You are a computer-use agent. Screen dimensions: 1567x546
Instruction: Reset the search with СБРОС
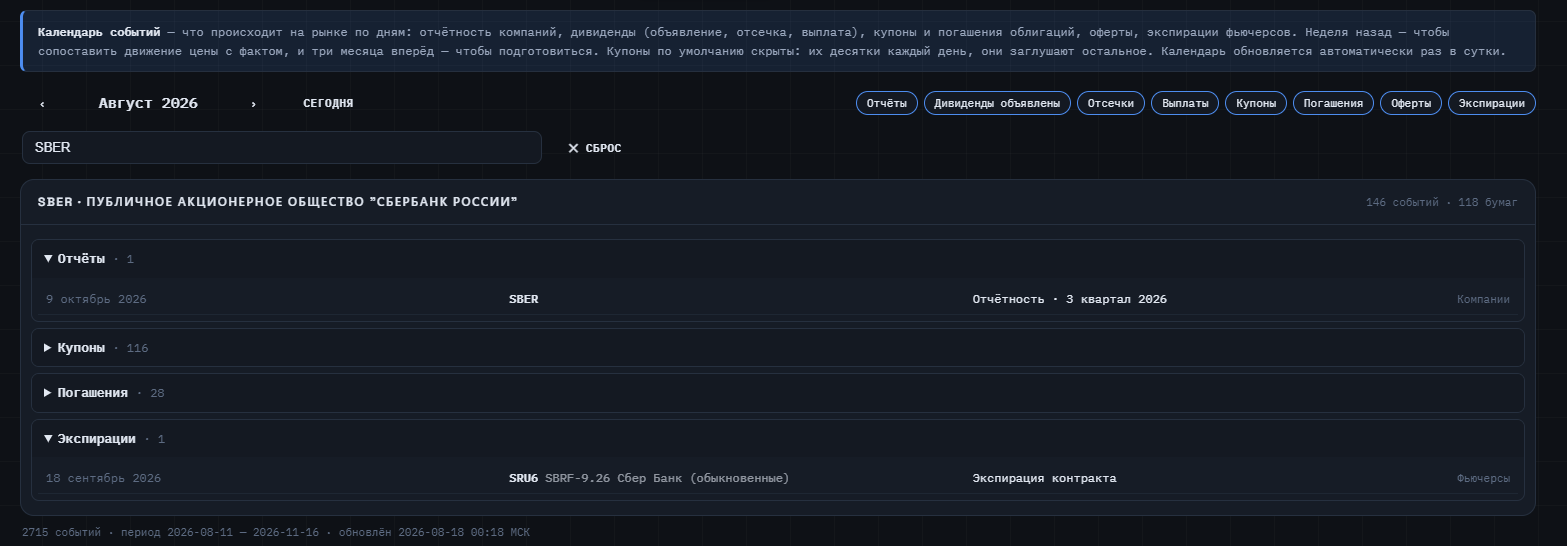tap(594, 148)
